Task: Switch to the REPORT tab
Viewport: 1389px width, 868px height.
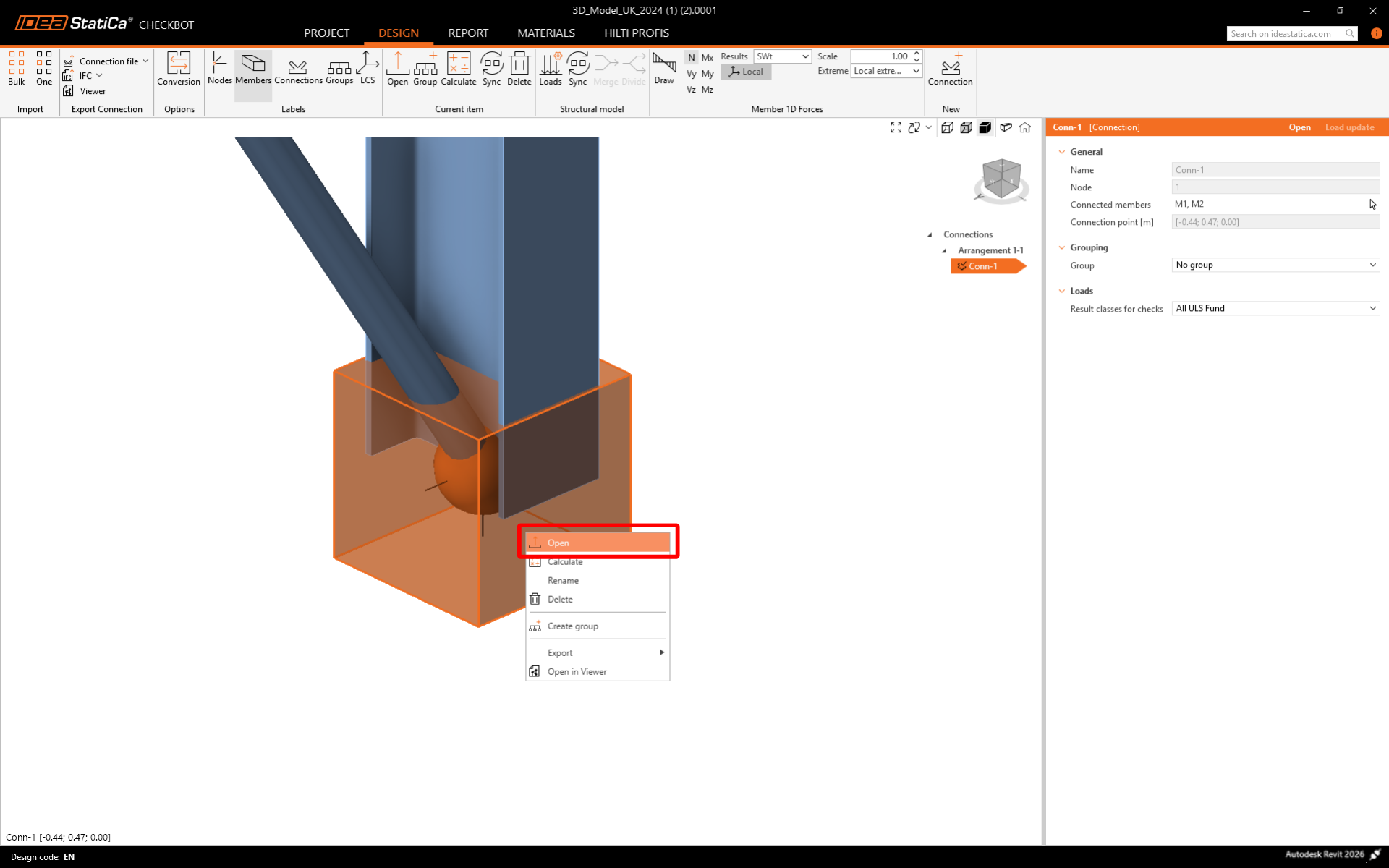Action: [x=467, y=33]
